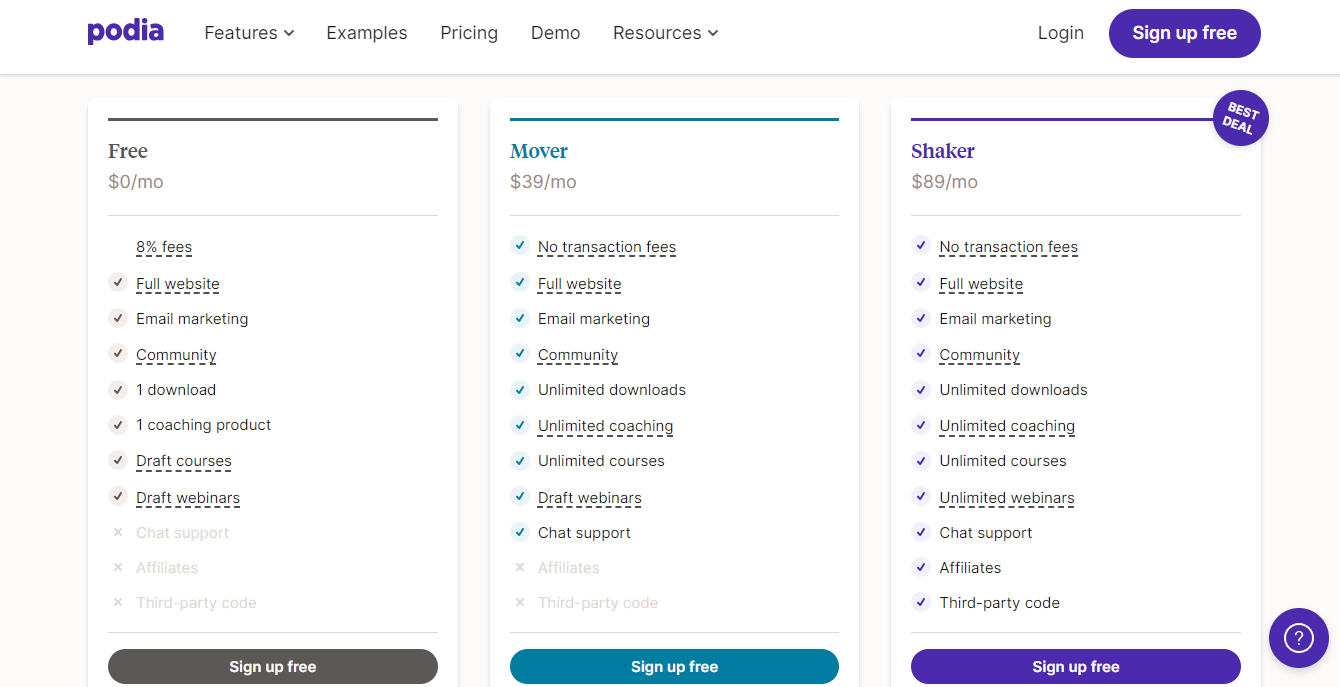The height and width of the screenshot is (687, 1340).
Task: Click the podia logo
Action: [x=126, y=32]
